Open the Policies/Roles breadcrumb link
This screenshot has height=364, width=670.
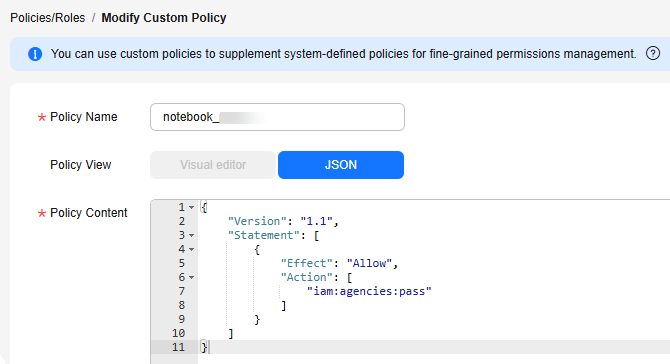click(47, 18)
